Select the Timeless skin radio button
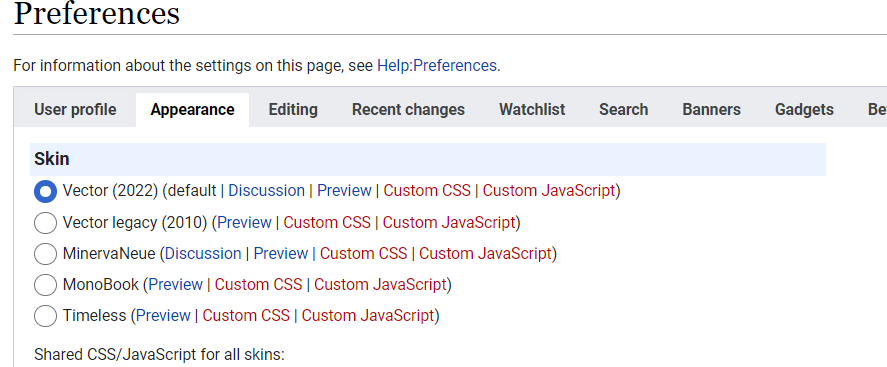This screenshot has height=367, width=887. [45, 316]
